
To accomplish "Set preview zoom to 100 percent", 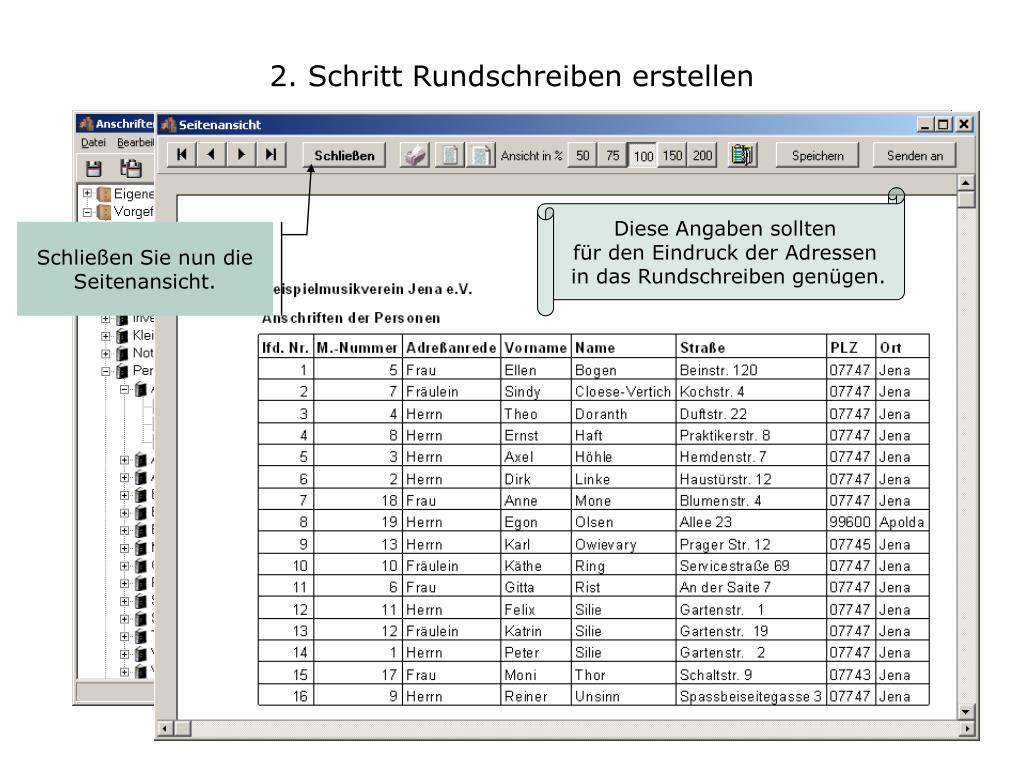I will (643, 155).
